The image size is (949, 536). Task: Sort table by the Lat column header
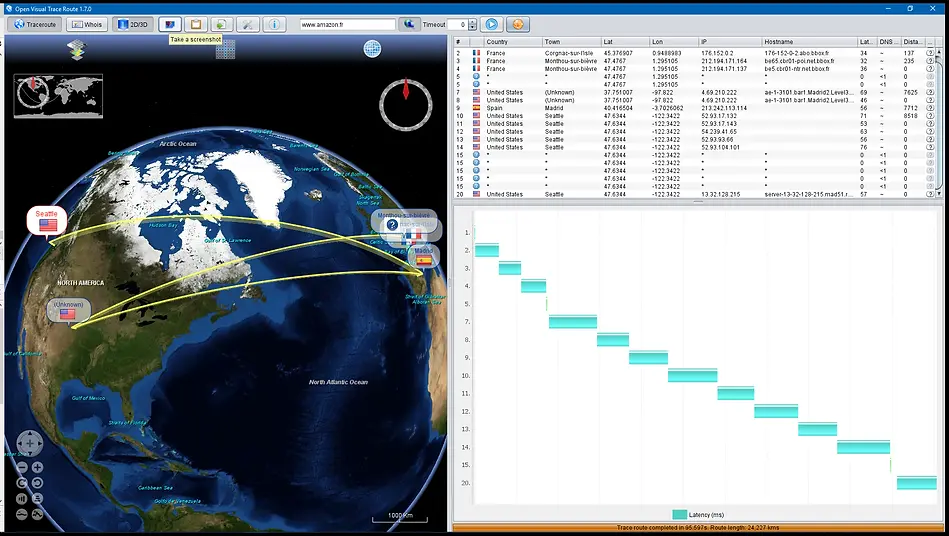625,42
